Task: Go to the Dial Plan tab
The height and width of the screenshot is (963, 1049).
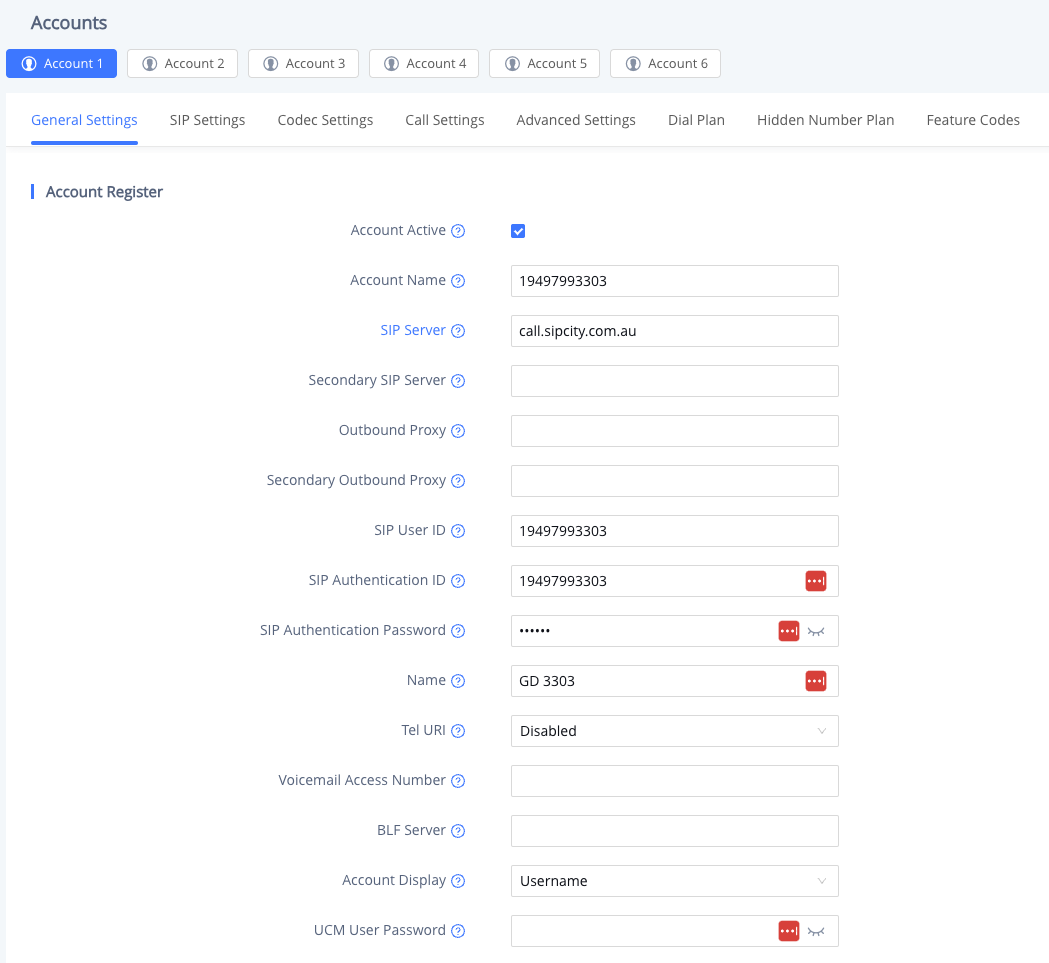Action: click(696, 120)
